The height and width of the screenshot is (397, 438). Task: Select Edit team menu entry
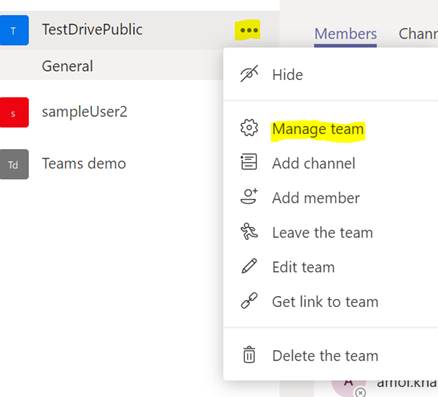point(303,267)
